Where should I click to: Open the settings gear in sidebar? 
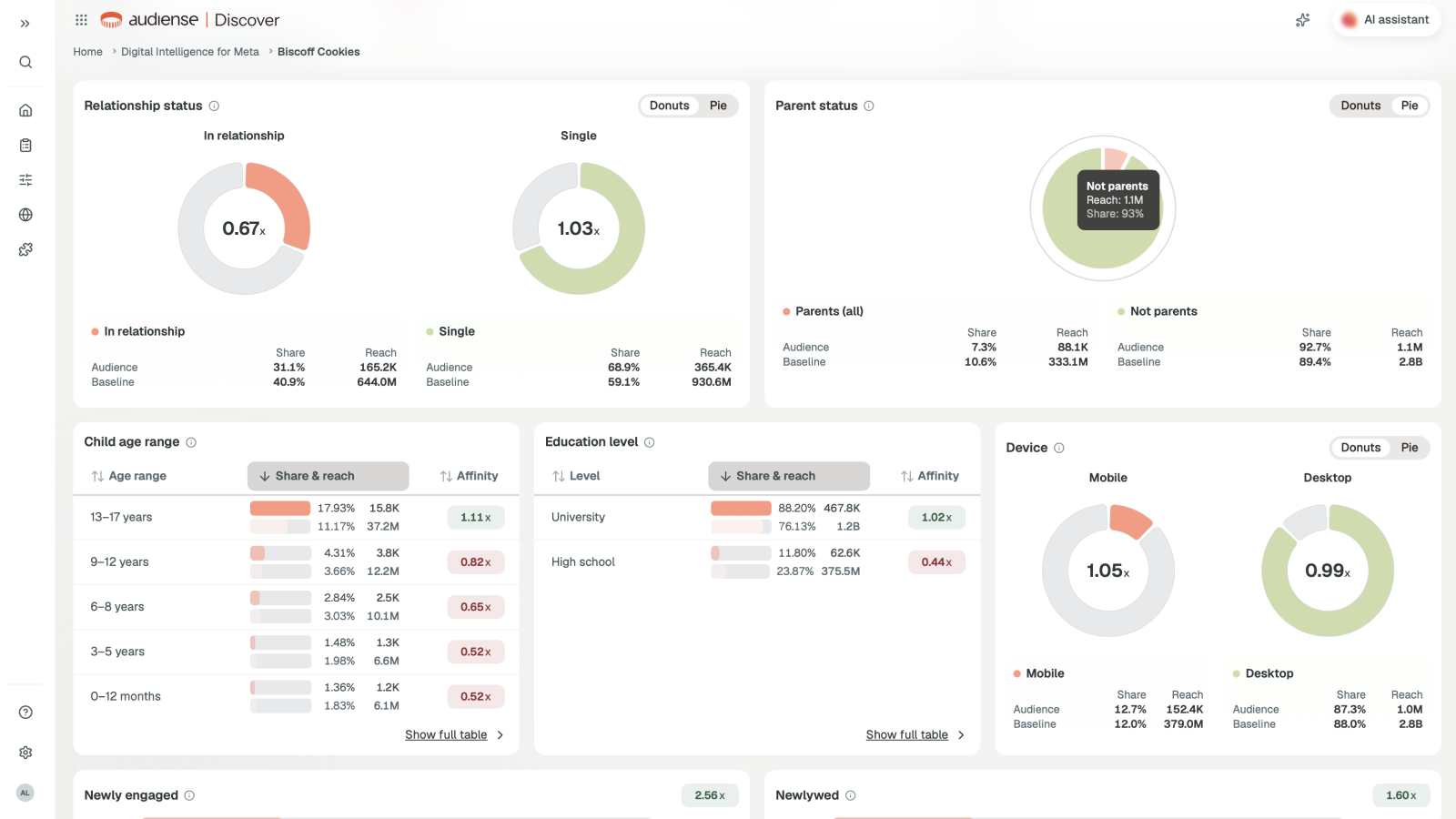[x=25, y=753]
